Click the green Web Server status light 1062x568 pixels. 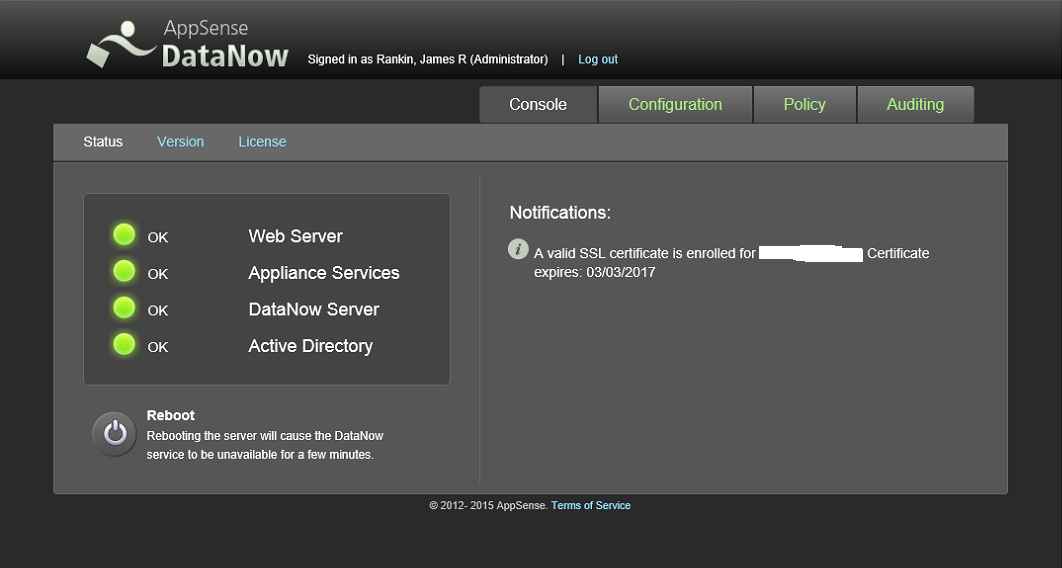coord(124,234)
